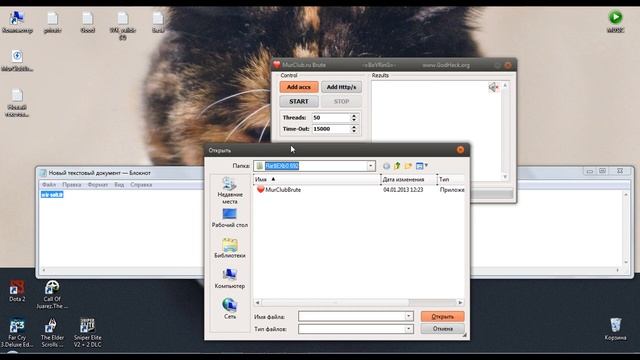640x360 pixels.
Task: Click the Открыть button in the dialog
Action: (442, 316)
